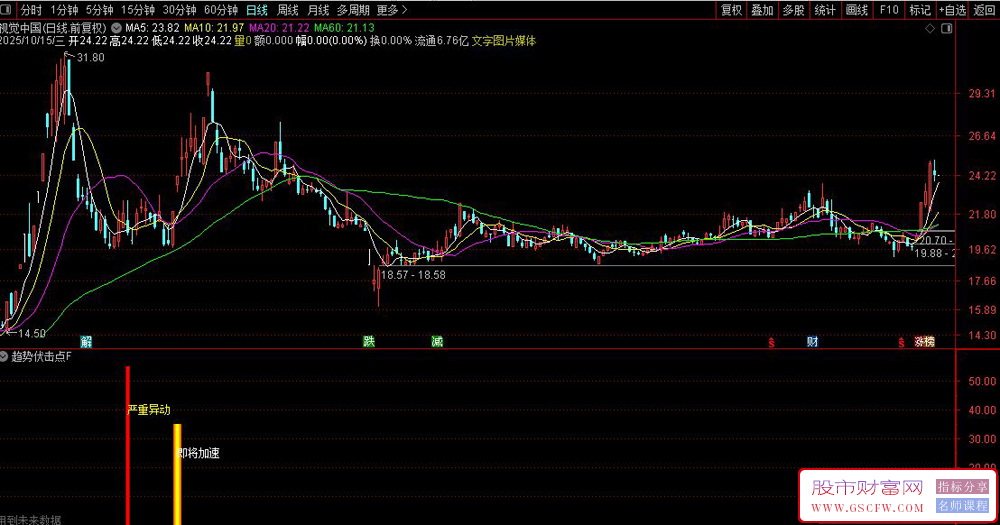Click the 严重异动 signal label
Viewport: 1000px width, 525px height.
click(x=149, y=410)
